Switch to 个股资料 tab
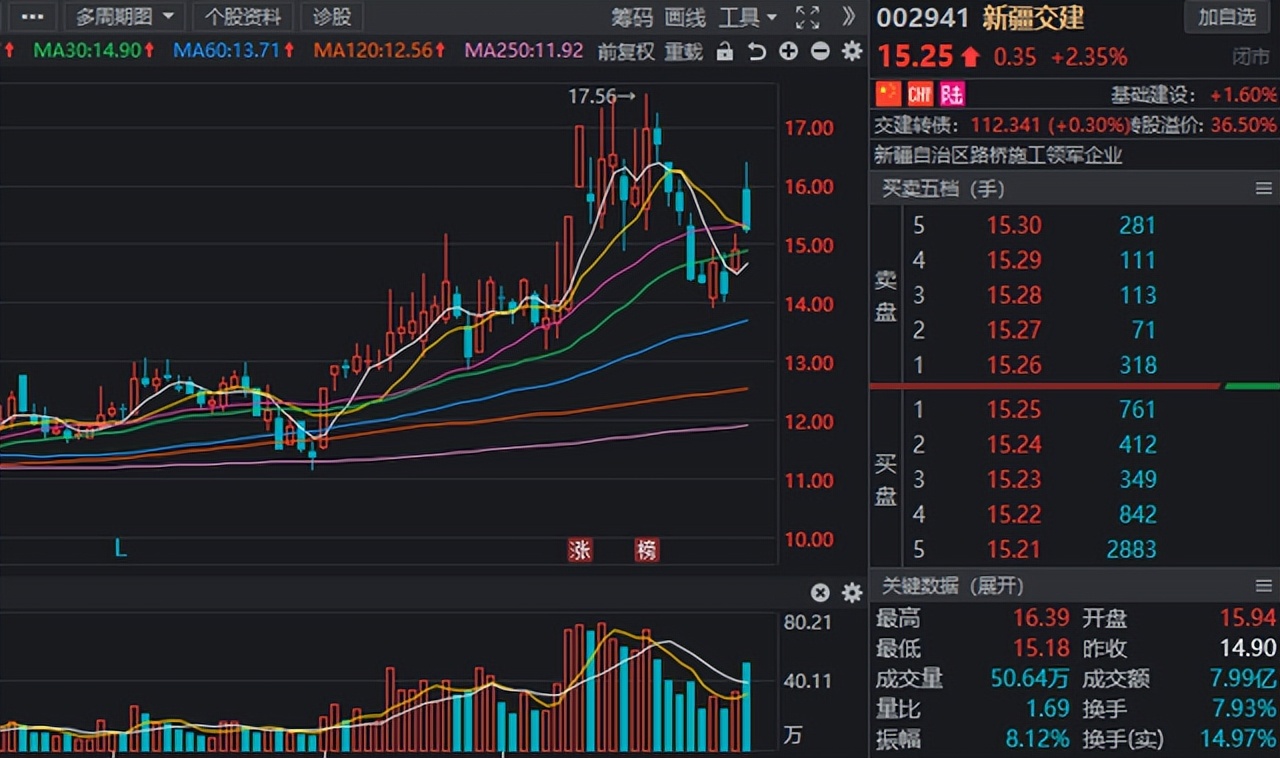 pos(243,17)
